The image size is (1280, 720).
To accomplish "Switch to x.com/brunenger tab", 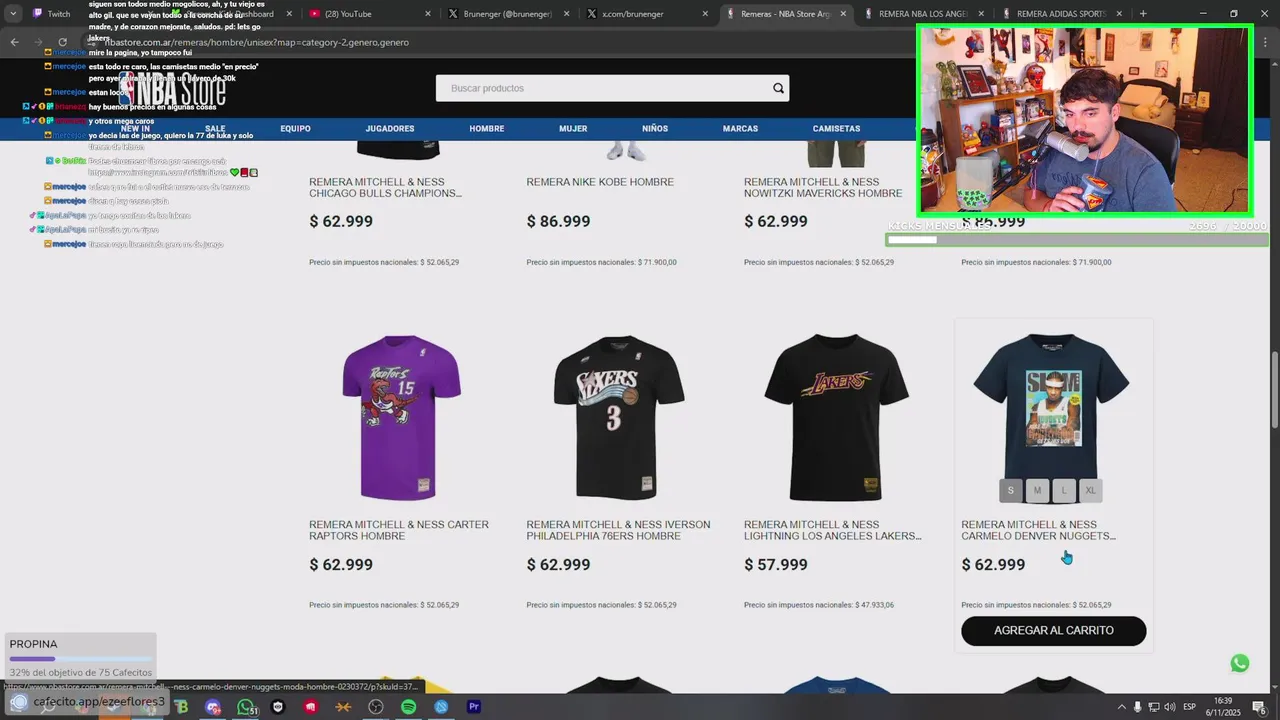I will pos(646,14).
